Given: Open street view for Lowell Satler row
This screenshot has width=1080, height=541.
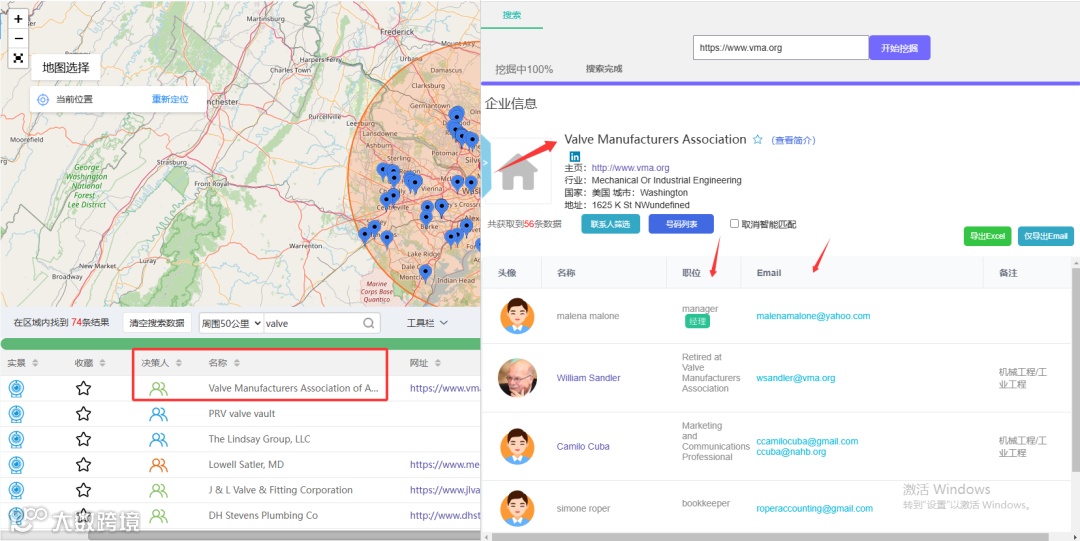Looking at the screenshot, I should pos(15,465).
